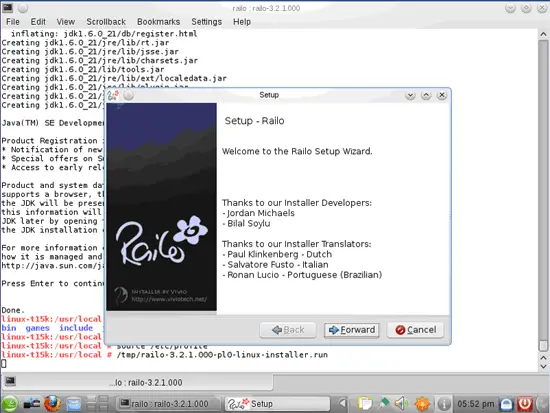
Task: Click the round button beside the Setup window icon
Action: 129,95
